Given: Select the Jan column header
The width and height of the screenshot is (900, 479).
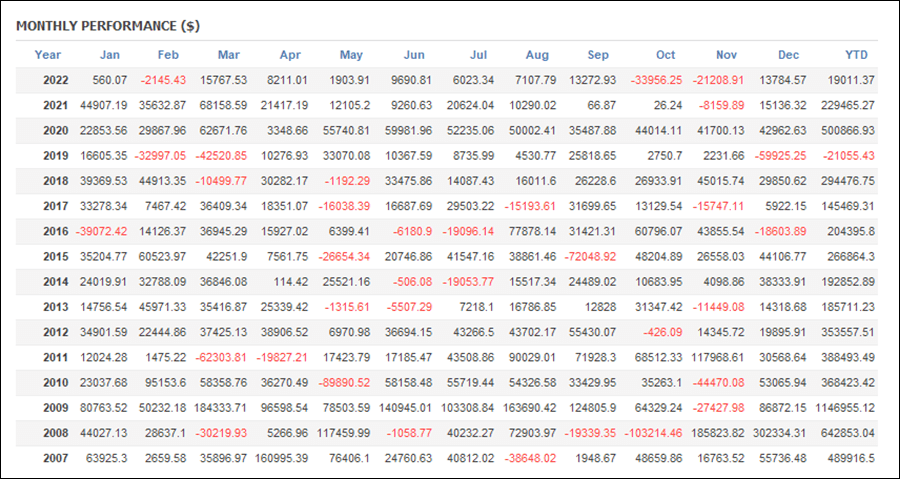Looking at the screenshot, I should click(110, 56).
